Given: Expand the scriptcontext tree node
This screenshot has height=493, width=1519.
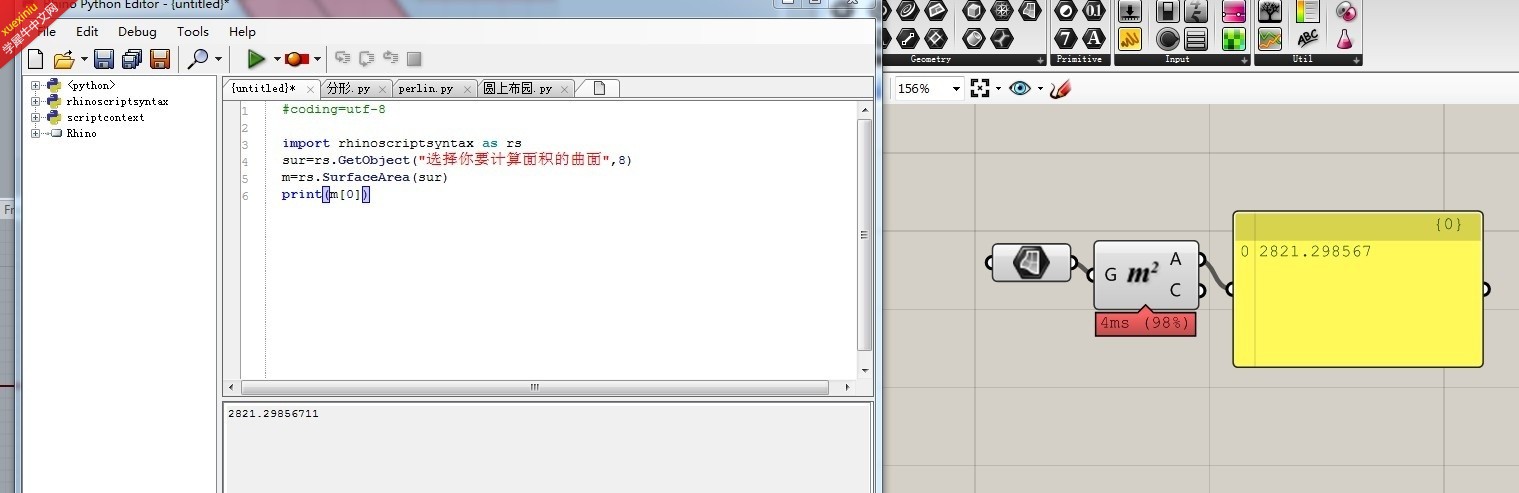Looking at the screenshot, I should pyautogui.click(x=35, y=118).
